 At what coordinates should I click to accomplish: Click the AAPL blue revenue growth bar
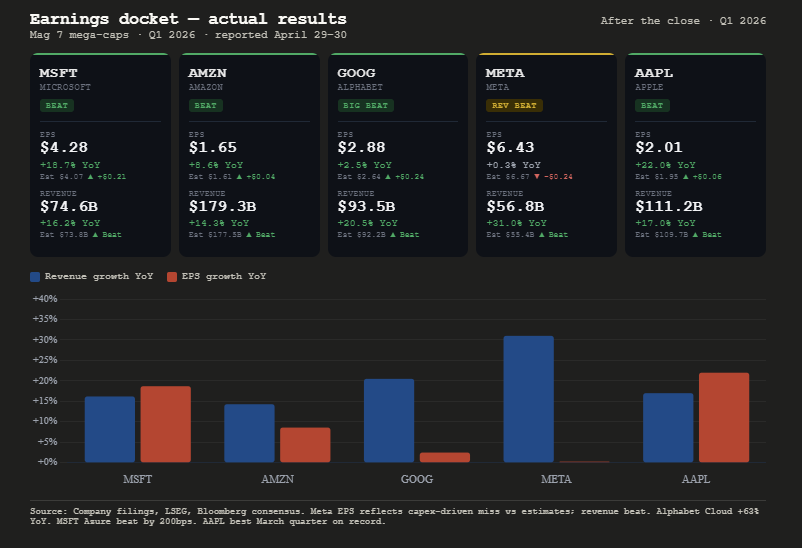click(669, 428)
